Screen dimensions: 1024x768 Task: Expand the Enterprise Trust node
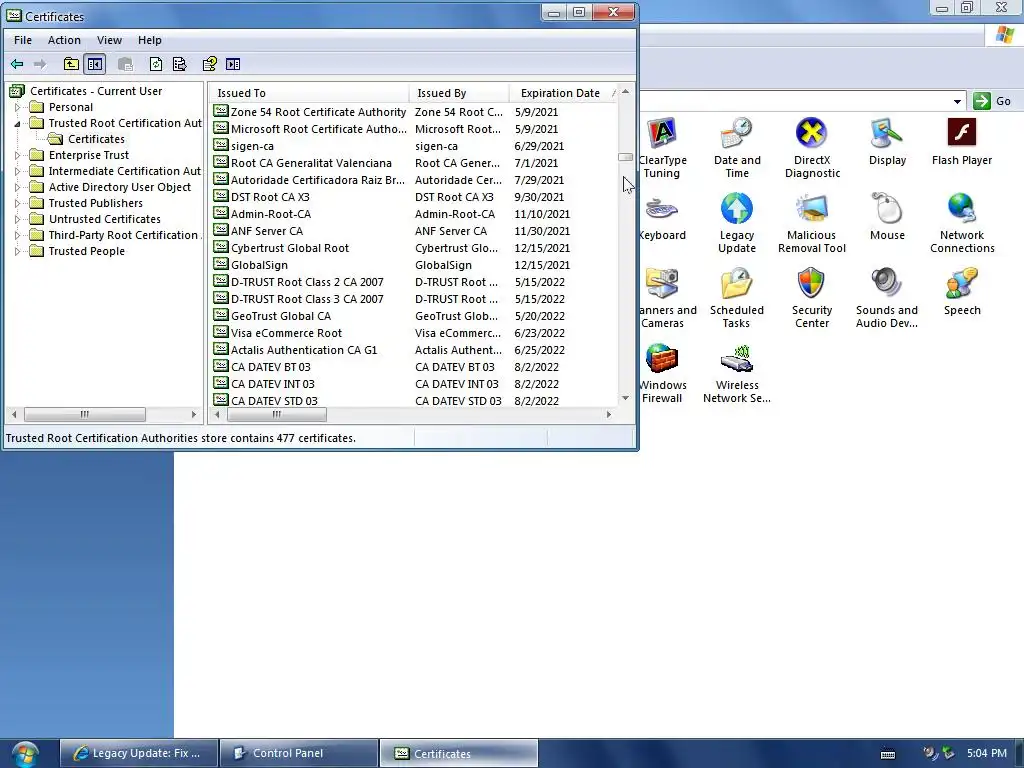[x=18, y=155]
